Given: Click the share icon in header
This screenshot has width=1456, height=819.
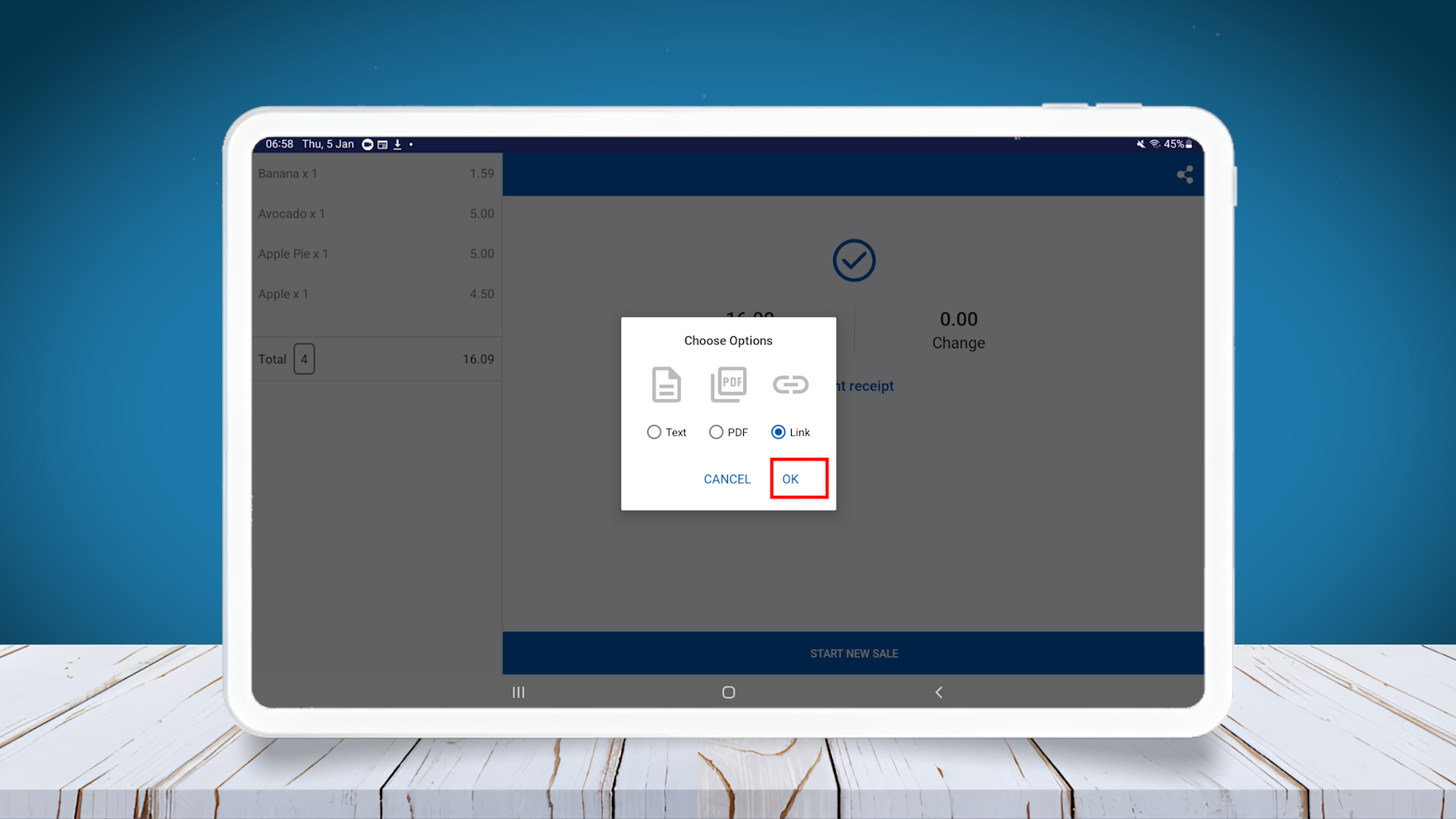Looking at the screenshot, I should (x=1185, y=175).
